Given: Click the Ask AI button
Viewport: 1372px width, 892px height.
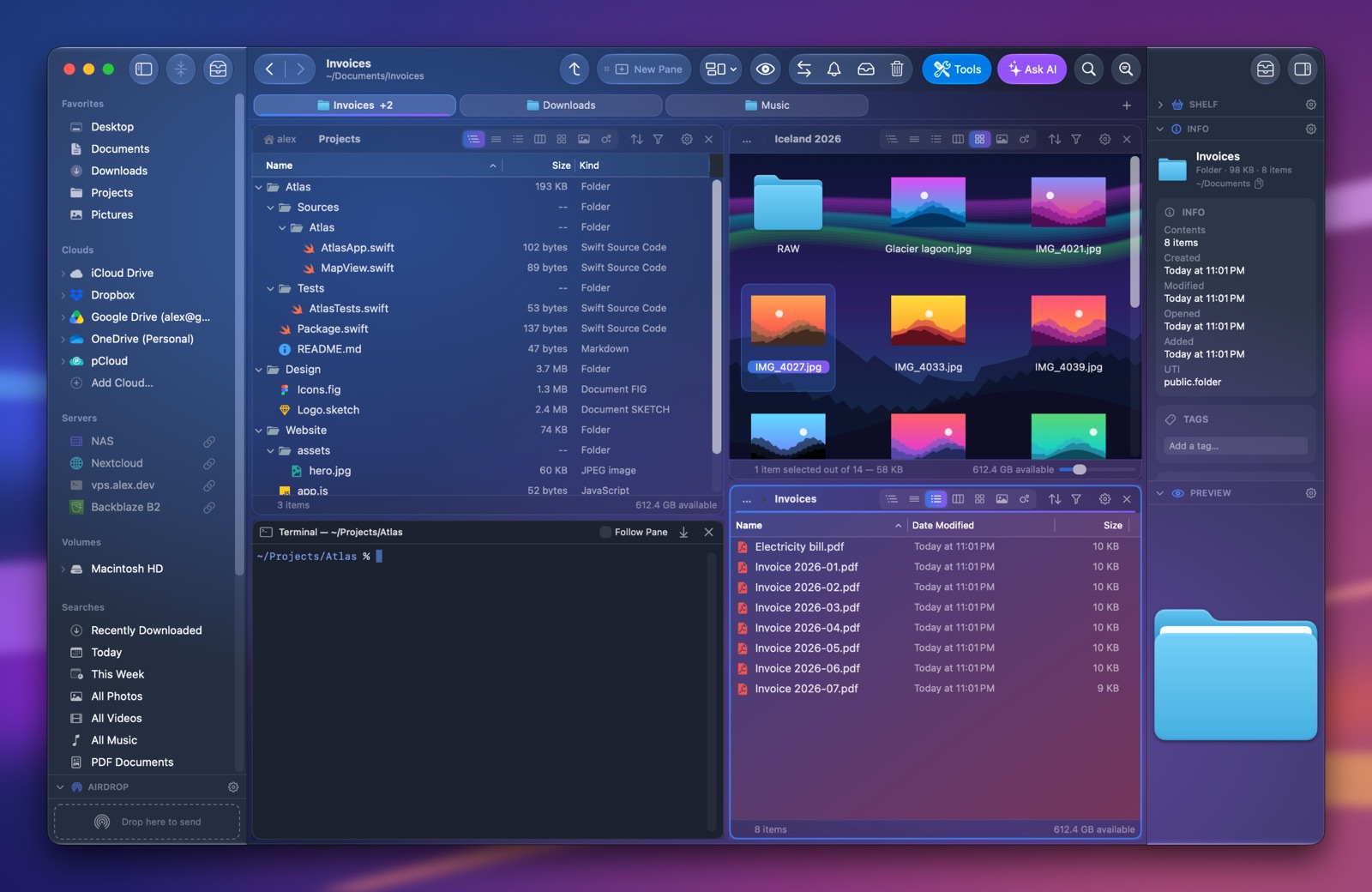Looking at the screenshot, I should [1032, 69].
